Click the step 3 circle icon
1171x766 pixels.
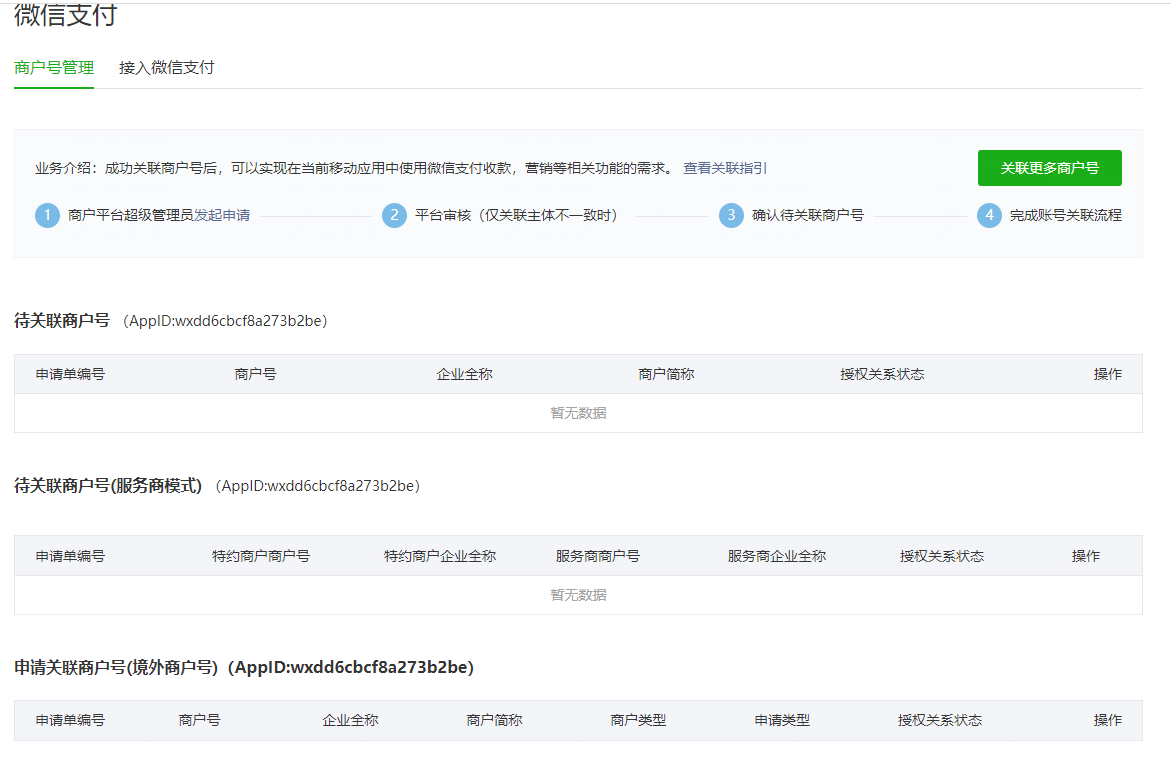click(x=731, y=216)
